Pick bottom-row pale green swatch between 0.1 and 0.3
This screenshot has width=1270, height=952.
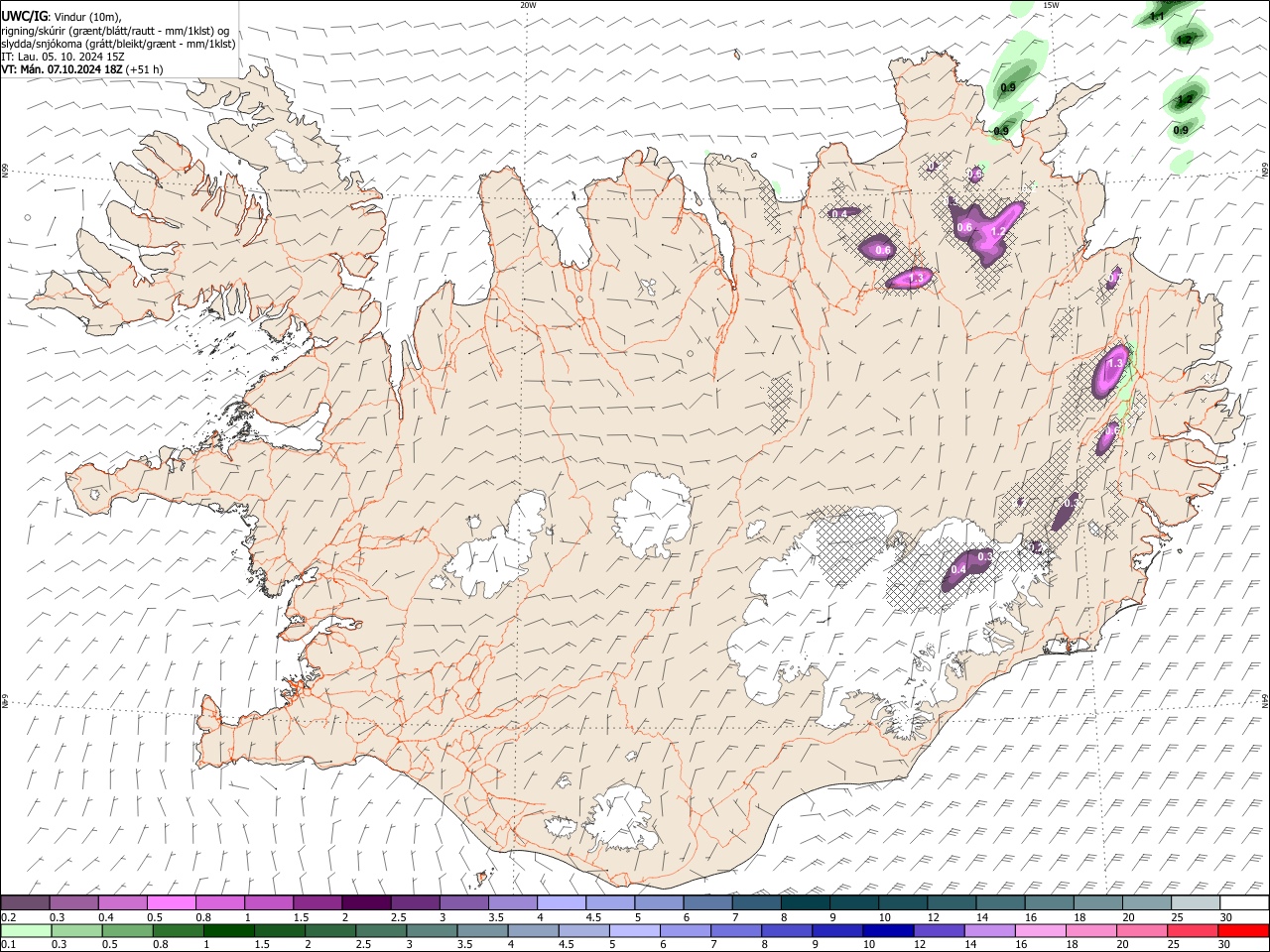click(27, 930)
